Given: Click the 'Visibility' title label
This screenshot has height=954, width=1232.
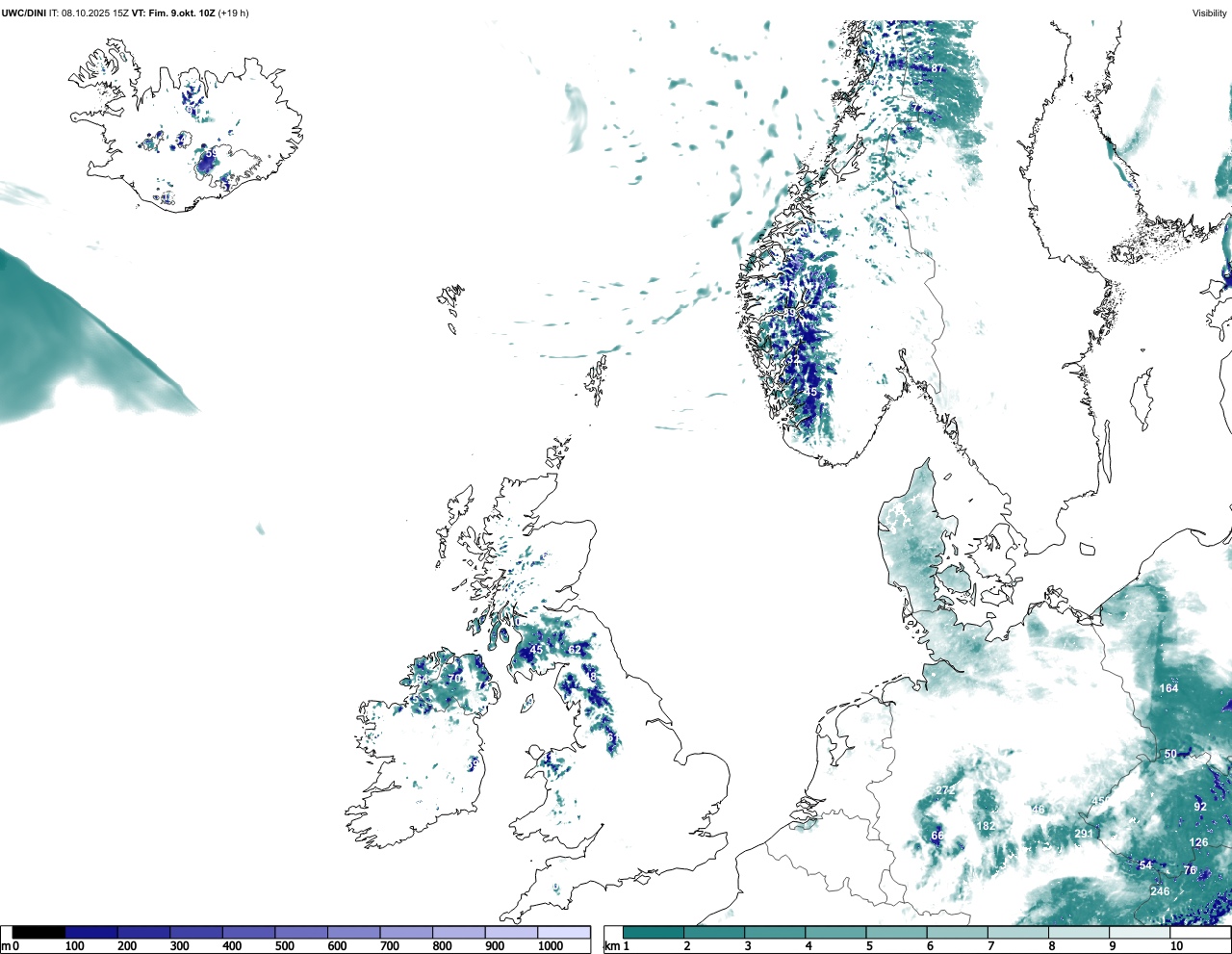Looking at the screenshot, I should pyautogui.click(x=1209, y=13).
